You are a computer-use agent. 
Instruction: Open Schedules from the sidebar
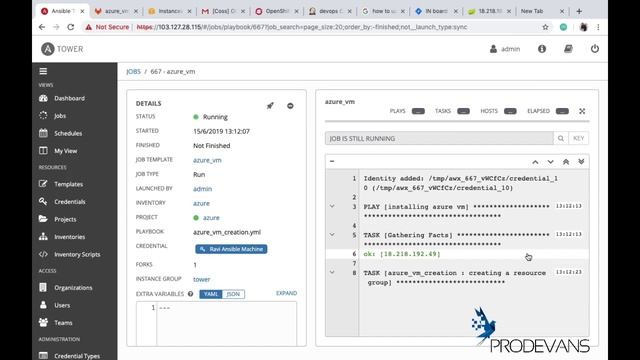click(68, 133)
